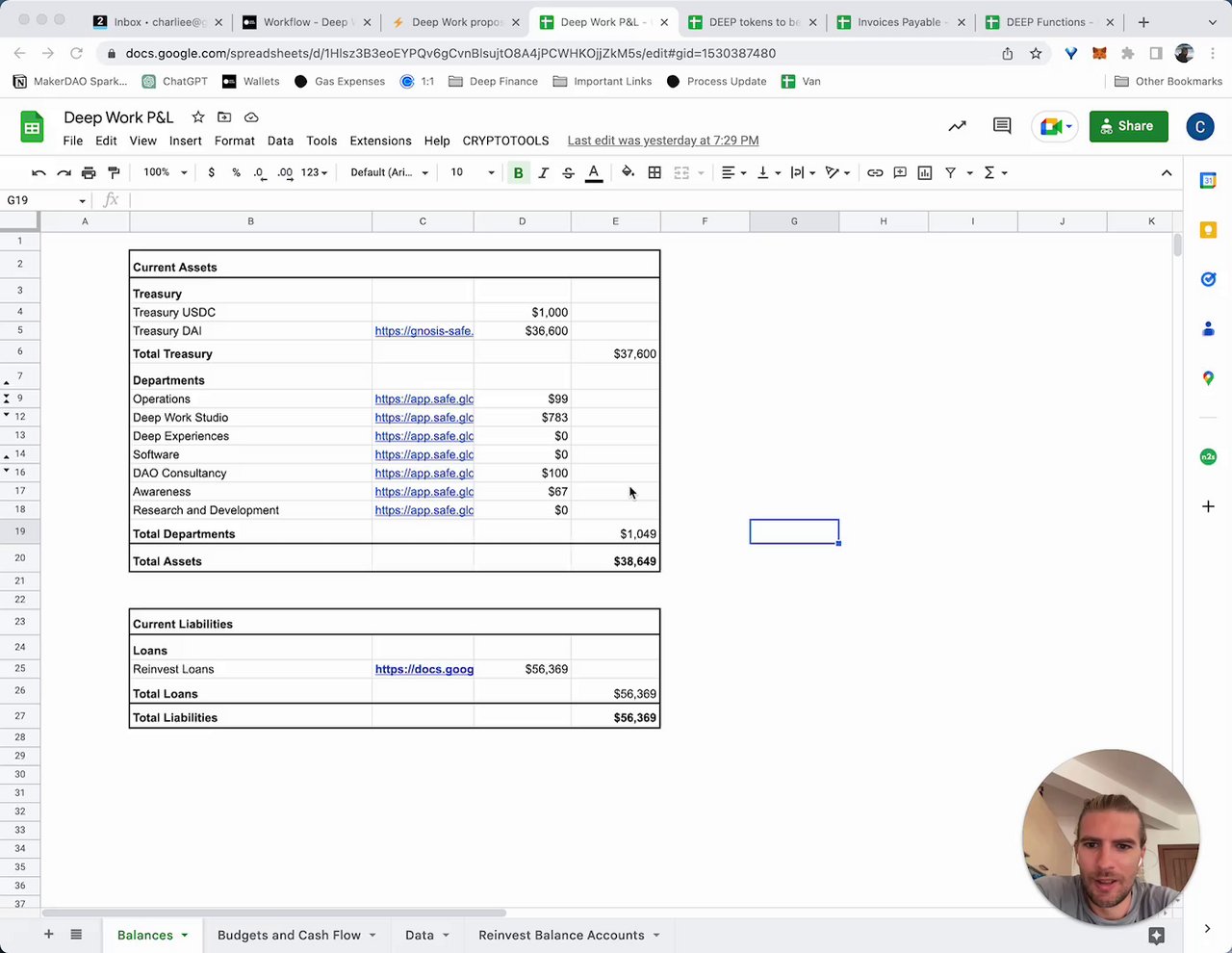Select the paint format tool
The height and width of the screenshot is (953, 1232).
tap(114, 172)
